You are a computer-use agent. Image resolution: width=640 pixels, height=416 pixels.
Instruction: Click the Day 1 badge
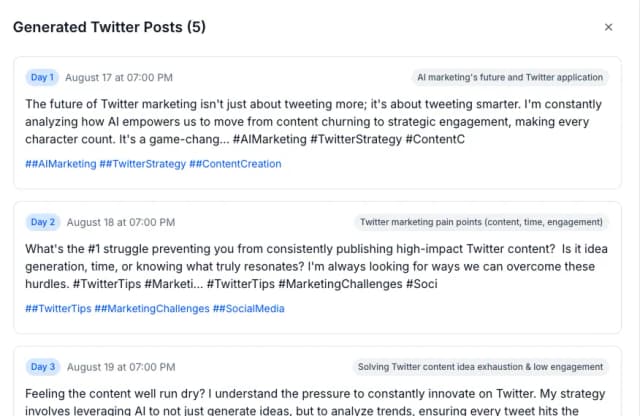[44, 77]
